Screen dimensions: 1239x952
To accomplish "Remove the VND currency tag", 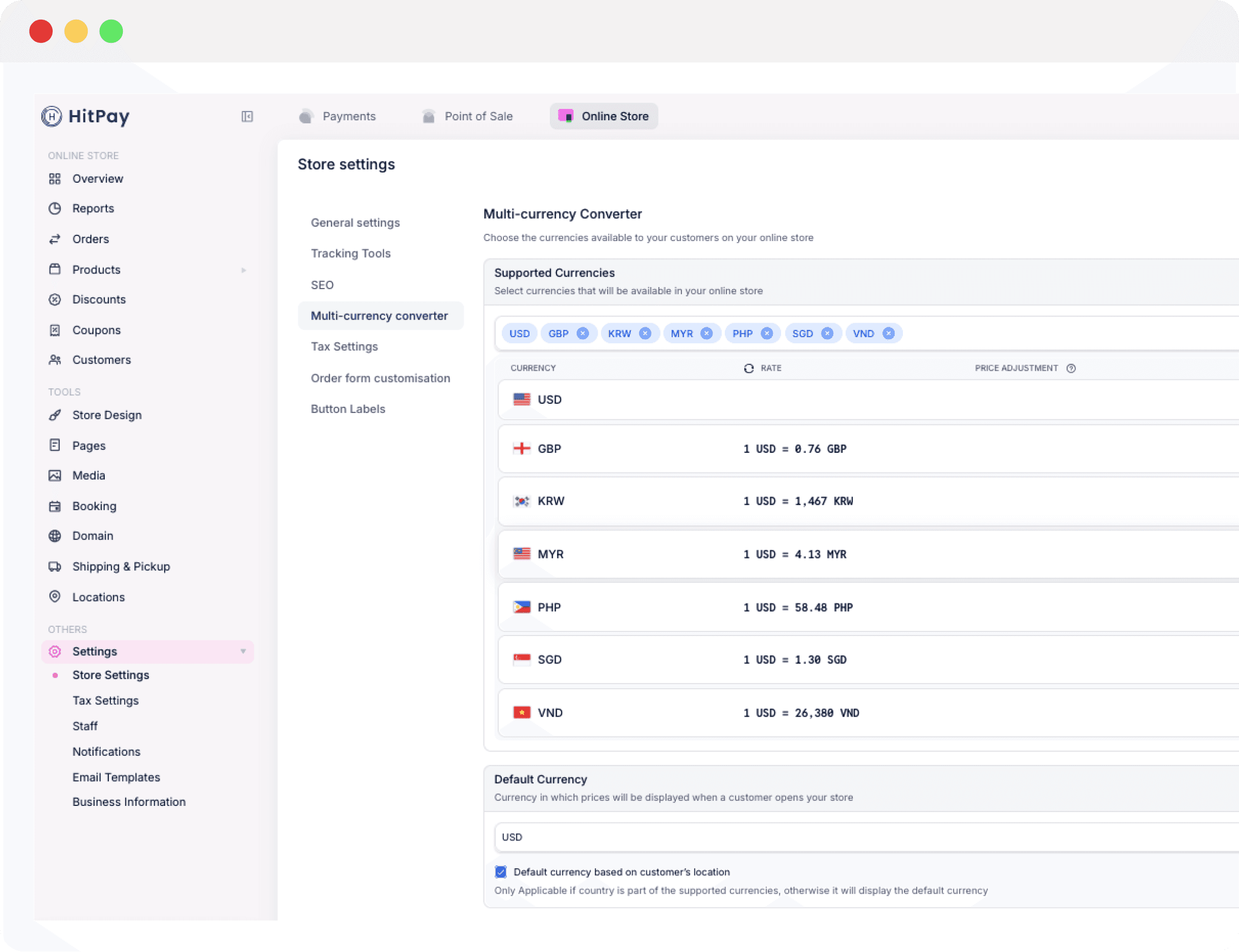I will pos(888,334).
